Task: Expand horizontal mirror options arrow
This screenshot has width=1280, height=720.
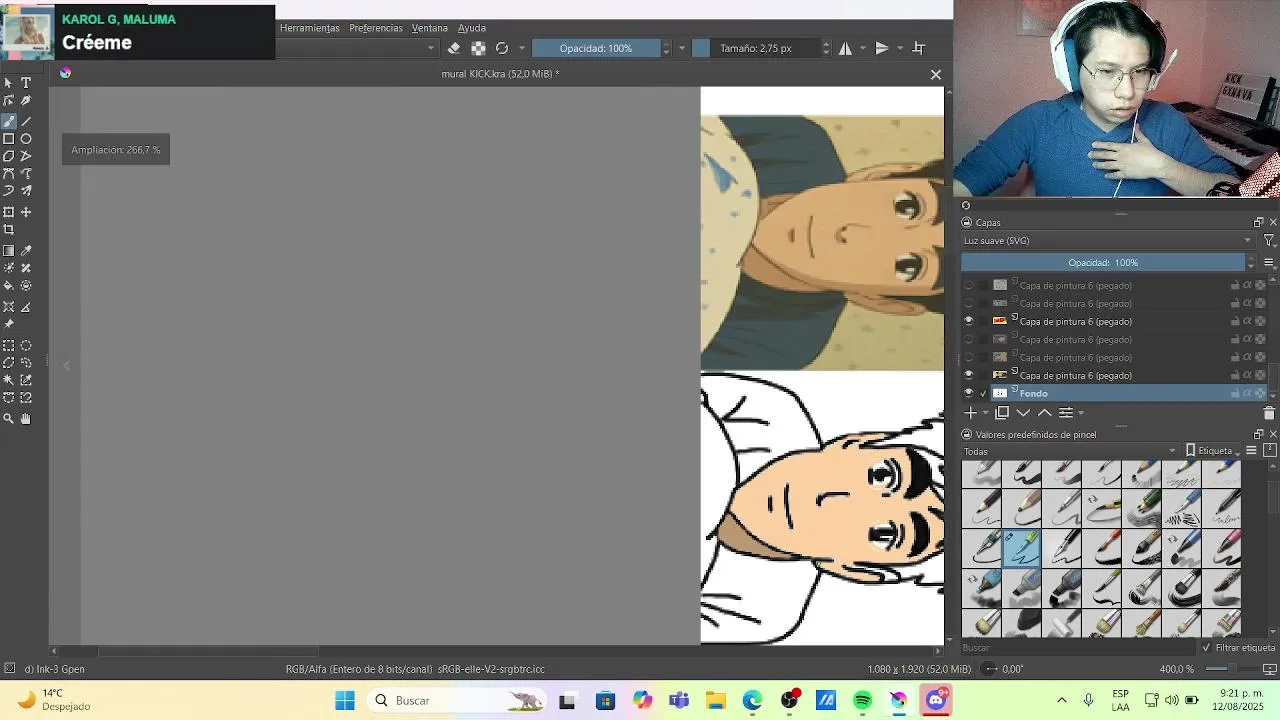Action: pos(863,48)
